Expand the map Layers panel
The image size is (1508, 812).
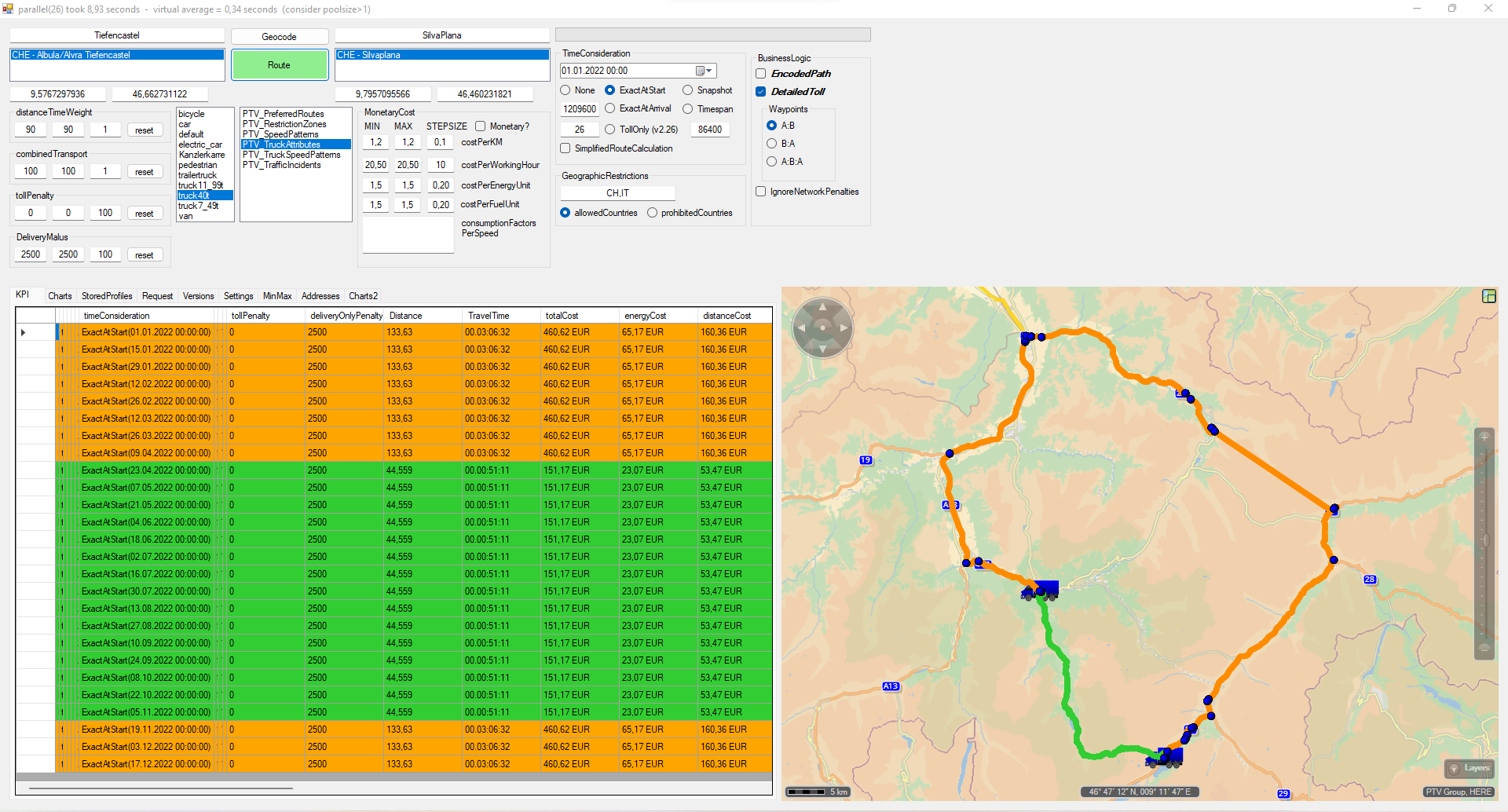[x=1469, y=768]
